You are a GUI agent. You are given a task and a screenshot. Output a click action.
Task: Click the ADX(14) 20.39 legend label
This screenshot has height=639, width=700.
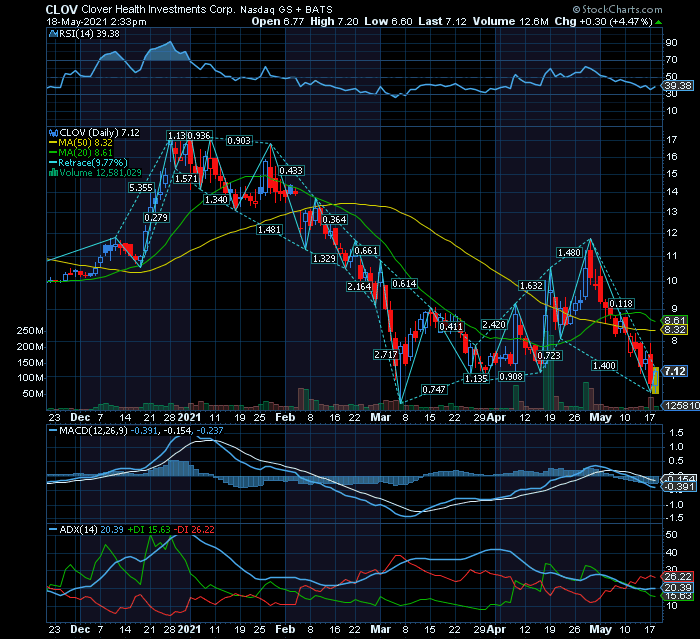pos(86,530)
